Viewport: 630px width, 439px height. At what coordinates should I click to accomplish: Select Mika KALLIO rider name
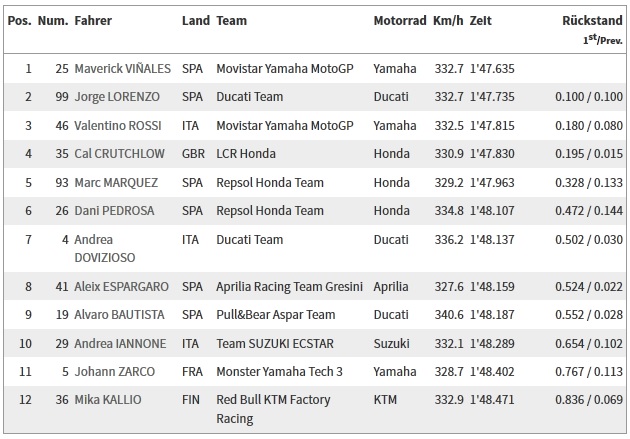[108, 400]
